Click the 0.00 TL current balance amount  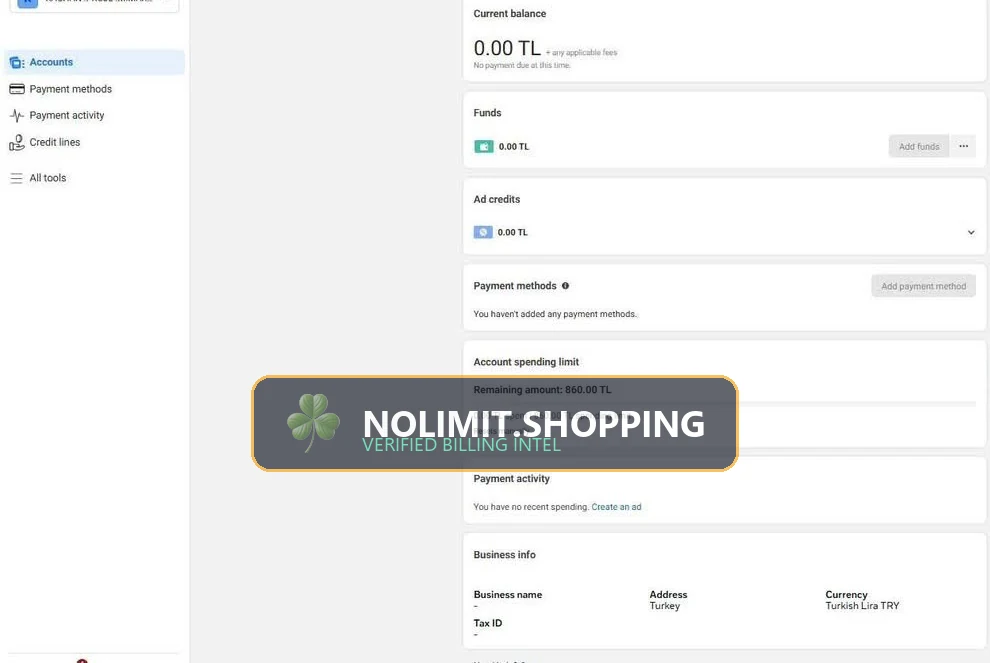[x=507, y=48]
